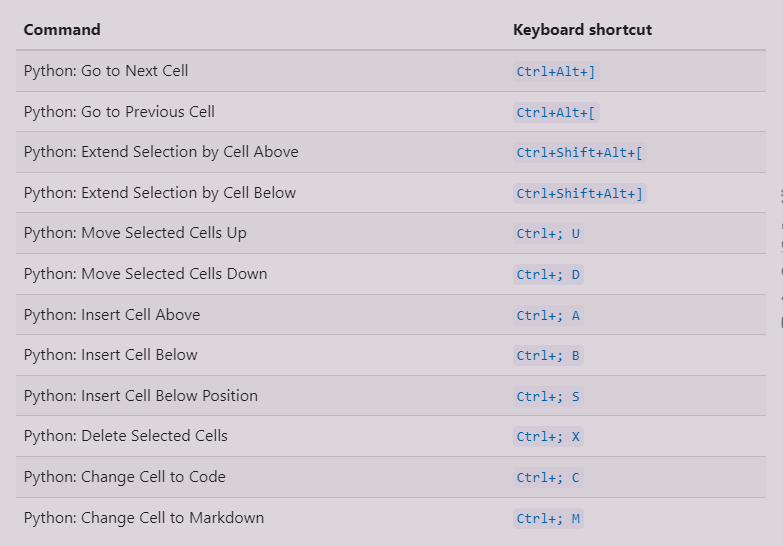Click the Ctrl+Alt+[ shortcut code

556,113
